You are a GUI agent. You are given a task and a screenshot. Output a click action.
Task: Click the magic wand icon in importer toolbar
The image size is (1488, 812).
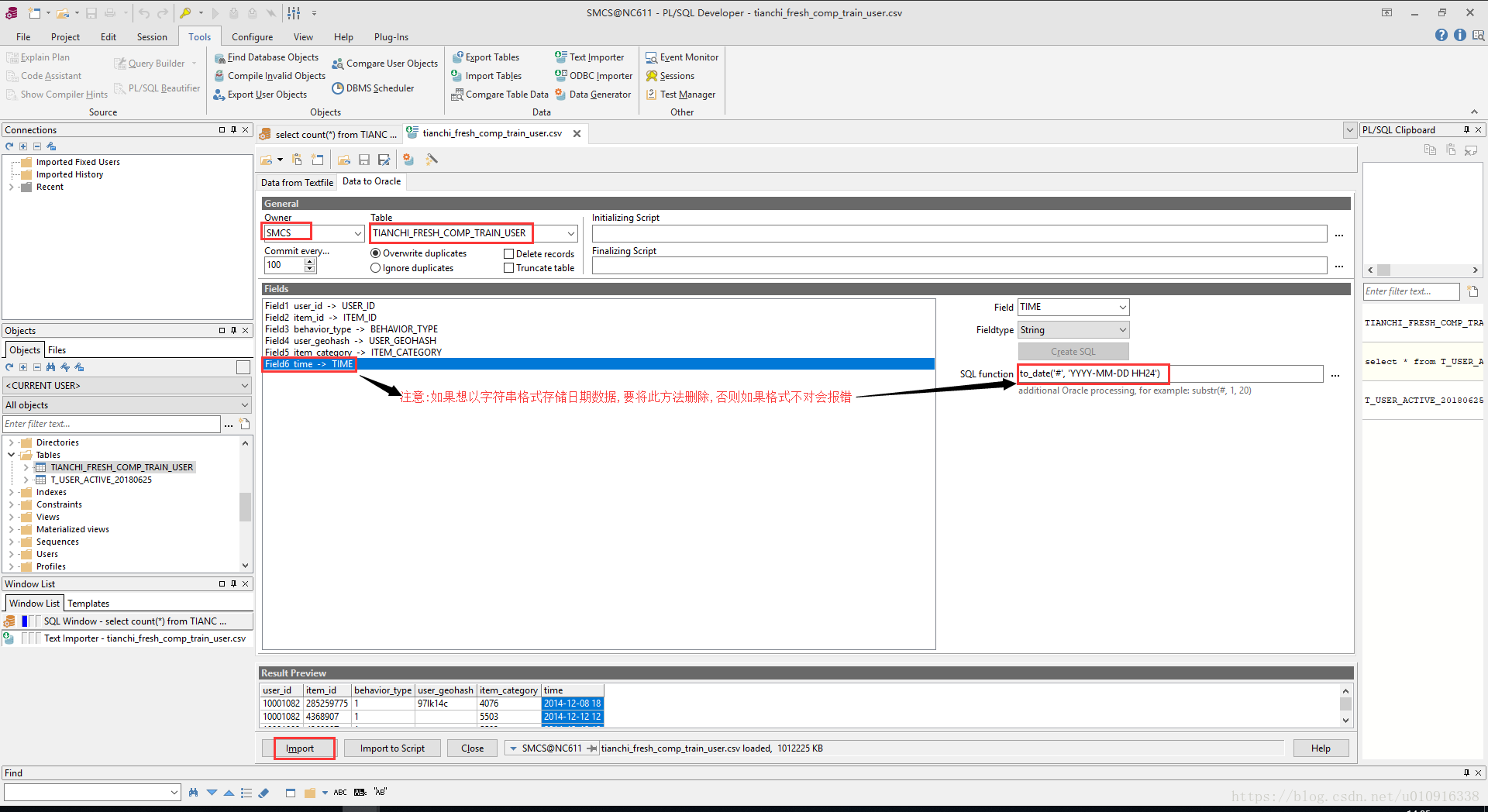pyautogui.click(x=432, y=160)
